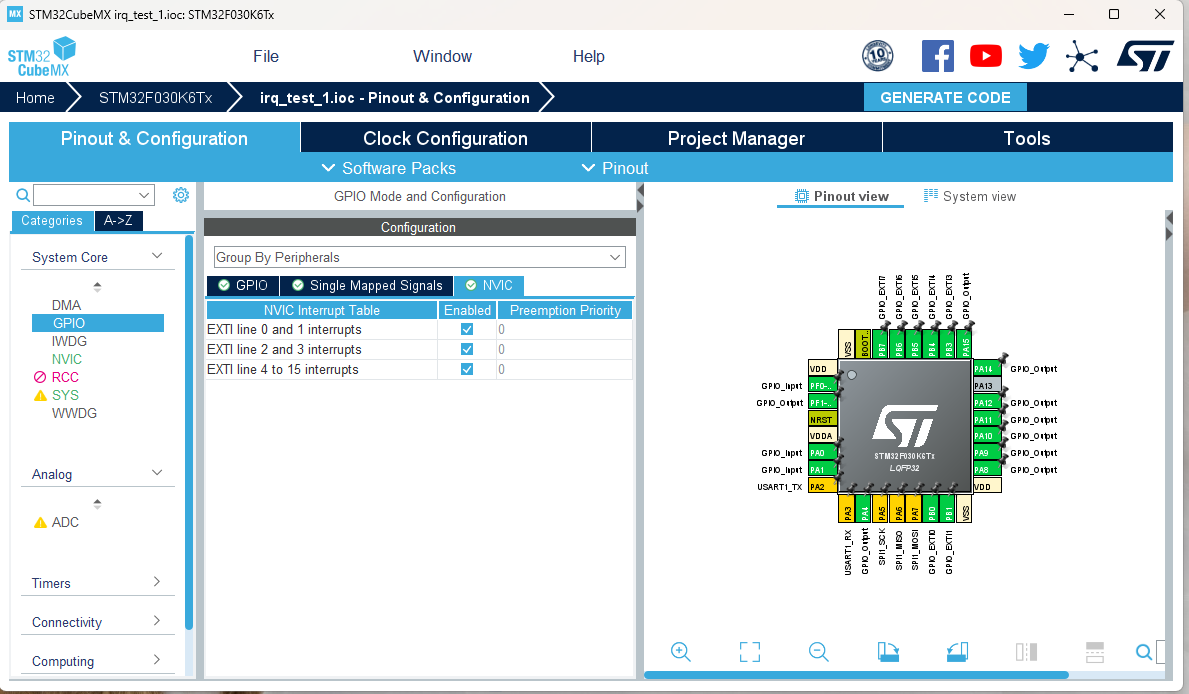Switch to the Clock Configuration tab
Image resolution: width=1189 pixels, height=694 pixels.
coord(446,138)
